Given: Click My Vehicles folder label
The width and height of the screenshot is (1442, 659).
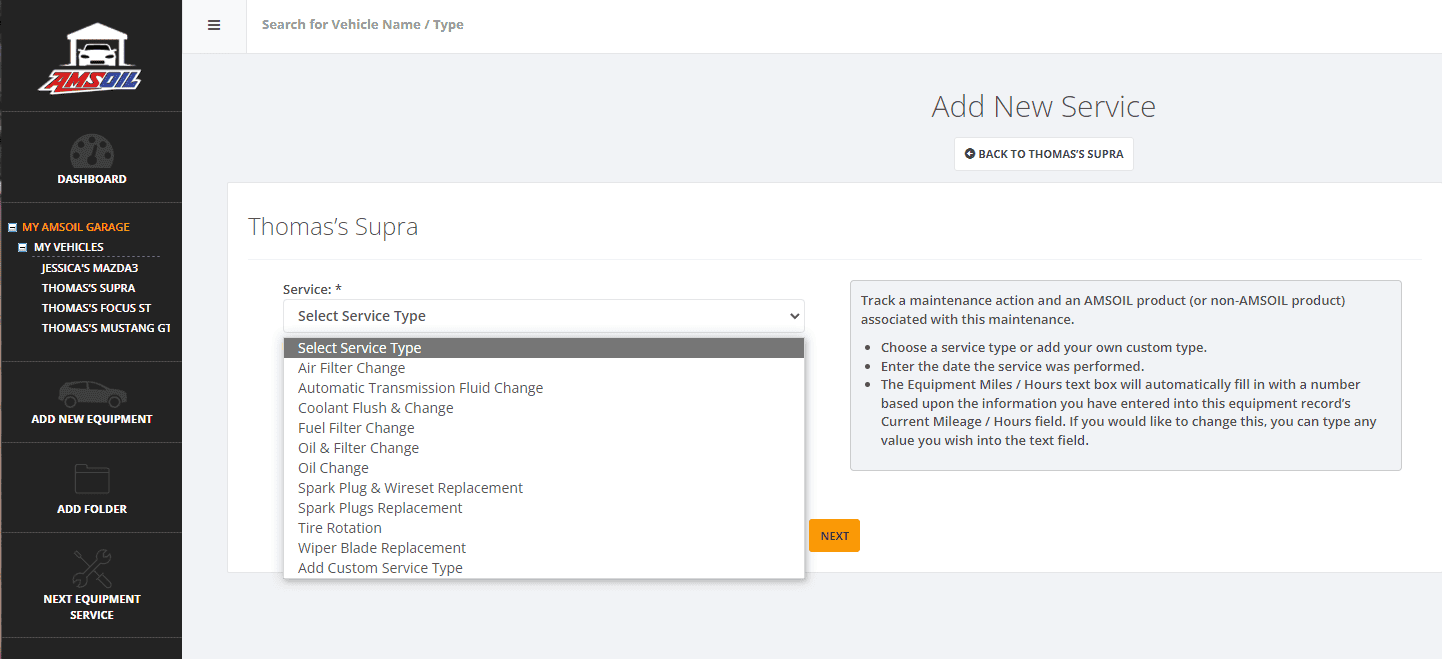Looking at the screenshot, I should tap(69, 247).
